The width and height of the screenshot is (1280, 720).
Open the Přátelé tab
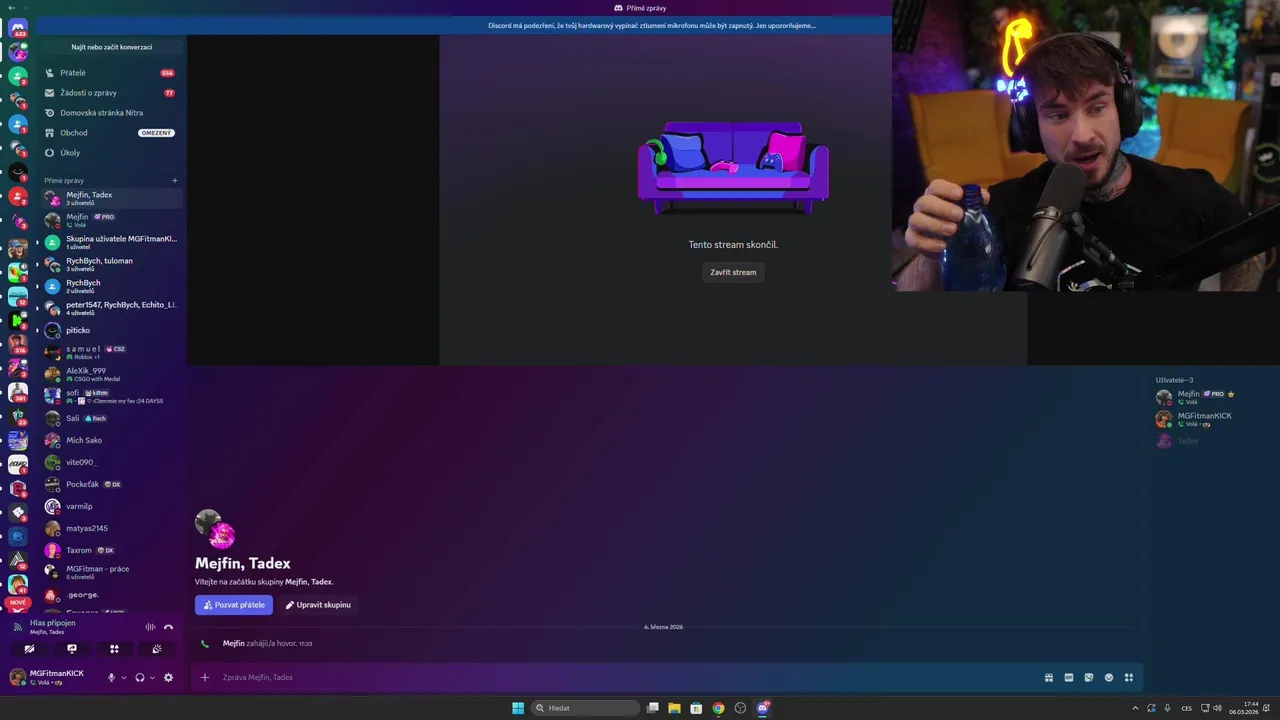tap(111, 73)
